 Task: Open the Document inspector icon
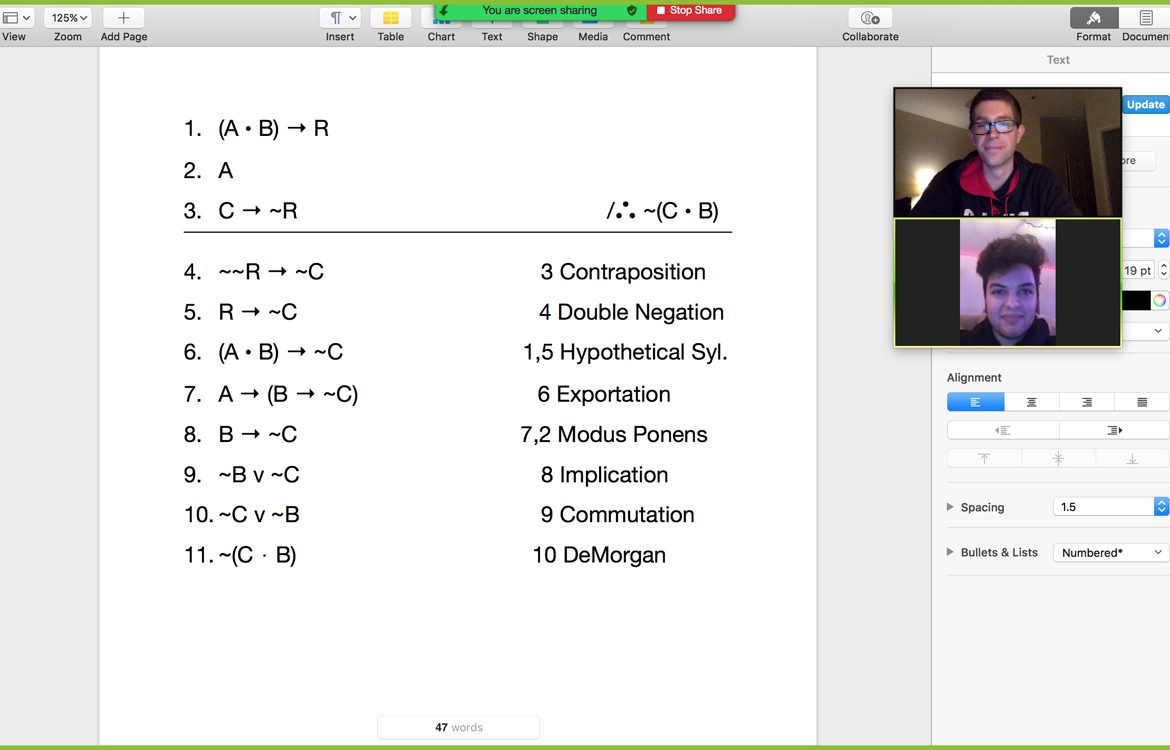tap(1146, 18)
